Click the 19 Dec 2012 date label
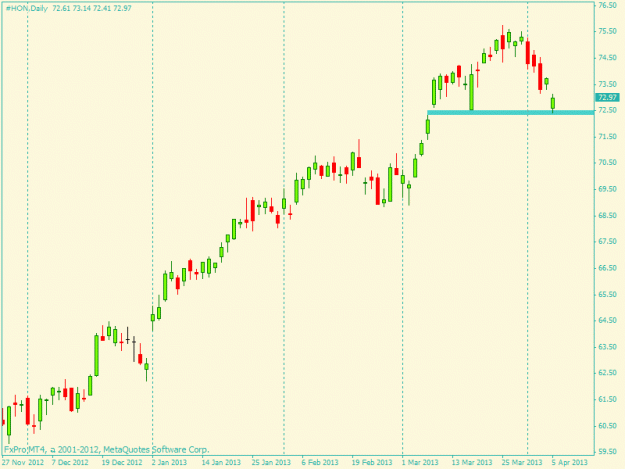 click(122, 462)
